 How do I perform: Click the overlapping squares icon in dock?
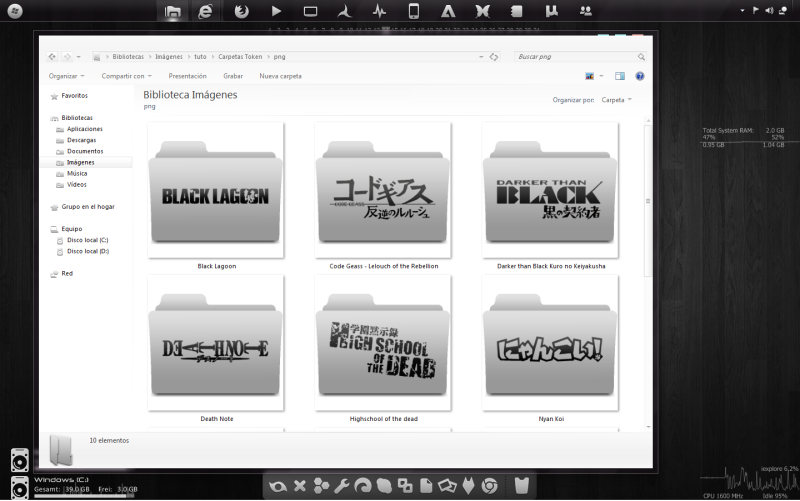tap(405, 486)
